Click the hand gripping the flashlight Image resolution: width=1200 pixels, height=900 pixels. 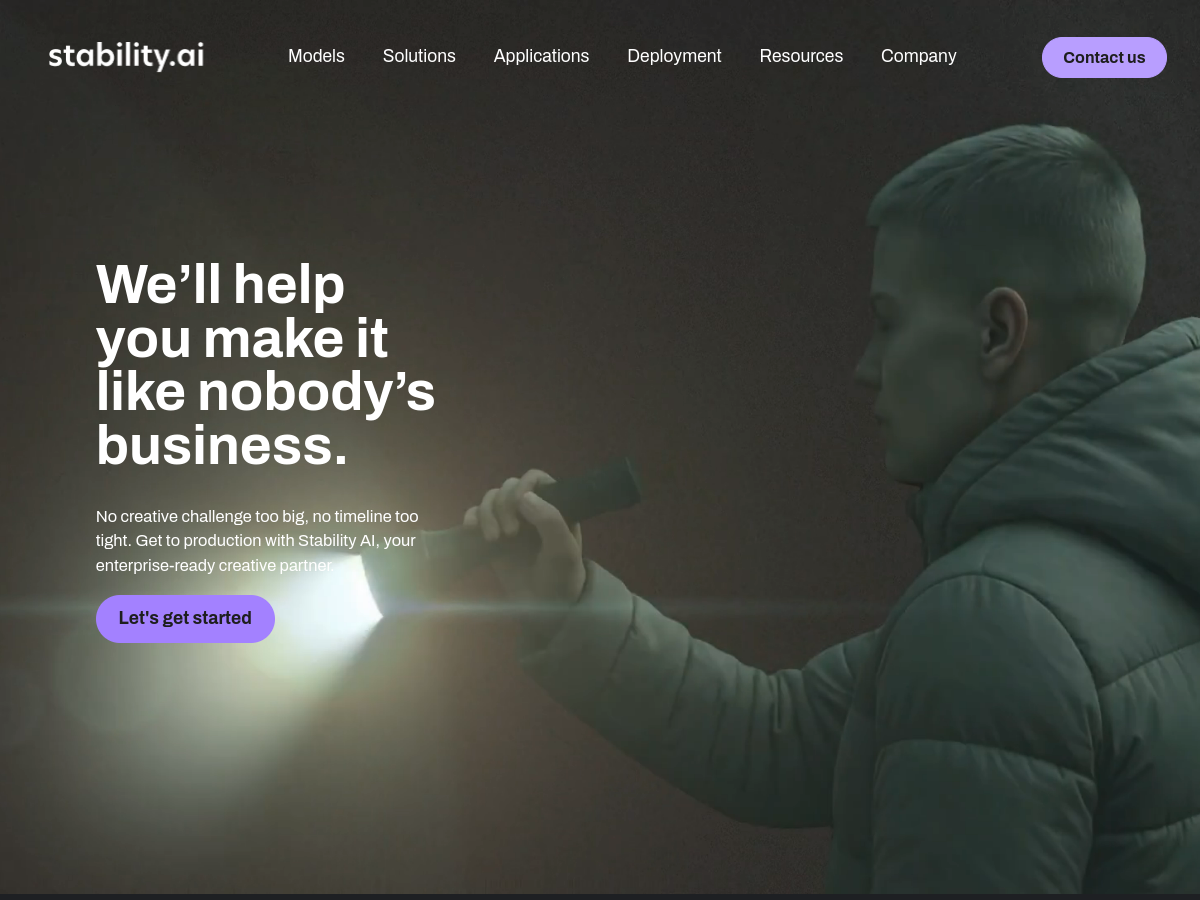[527, 530]
